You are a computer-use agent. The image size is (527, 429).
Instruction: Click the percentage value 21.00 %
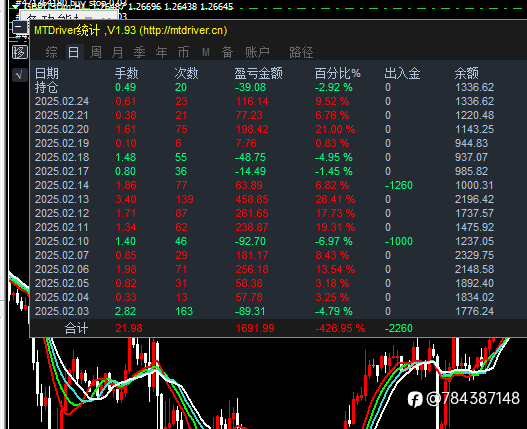coord(335,129)
